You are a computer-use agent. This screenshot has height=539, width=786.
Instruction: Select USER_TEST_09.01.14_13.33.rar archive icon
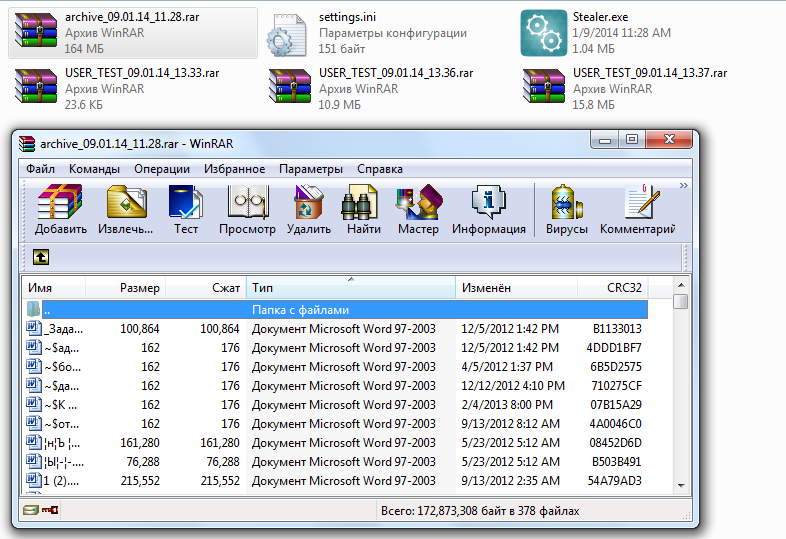tap(36, 86)
